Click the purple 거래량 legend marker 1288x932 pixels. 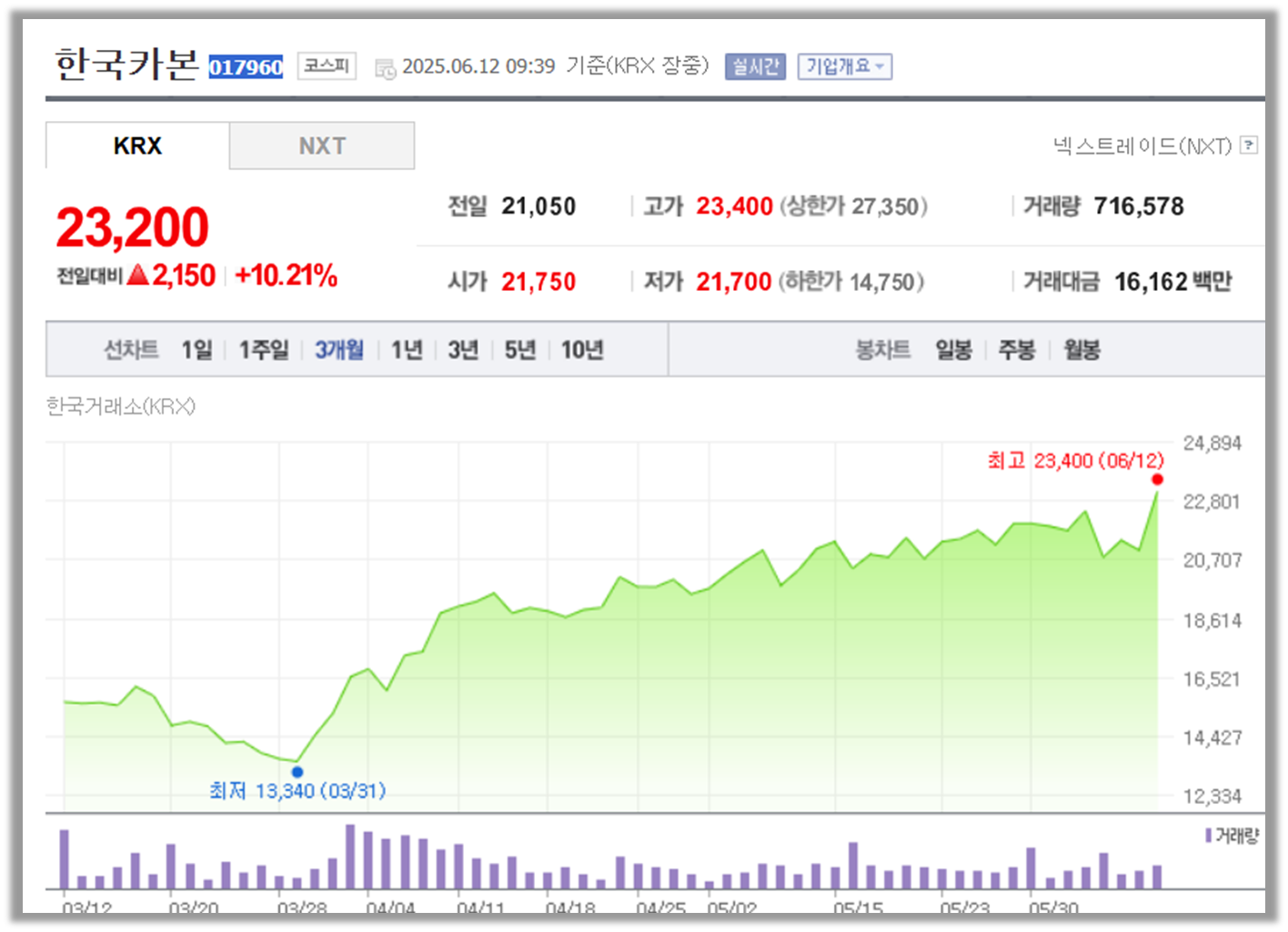pos(1208,835)
